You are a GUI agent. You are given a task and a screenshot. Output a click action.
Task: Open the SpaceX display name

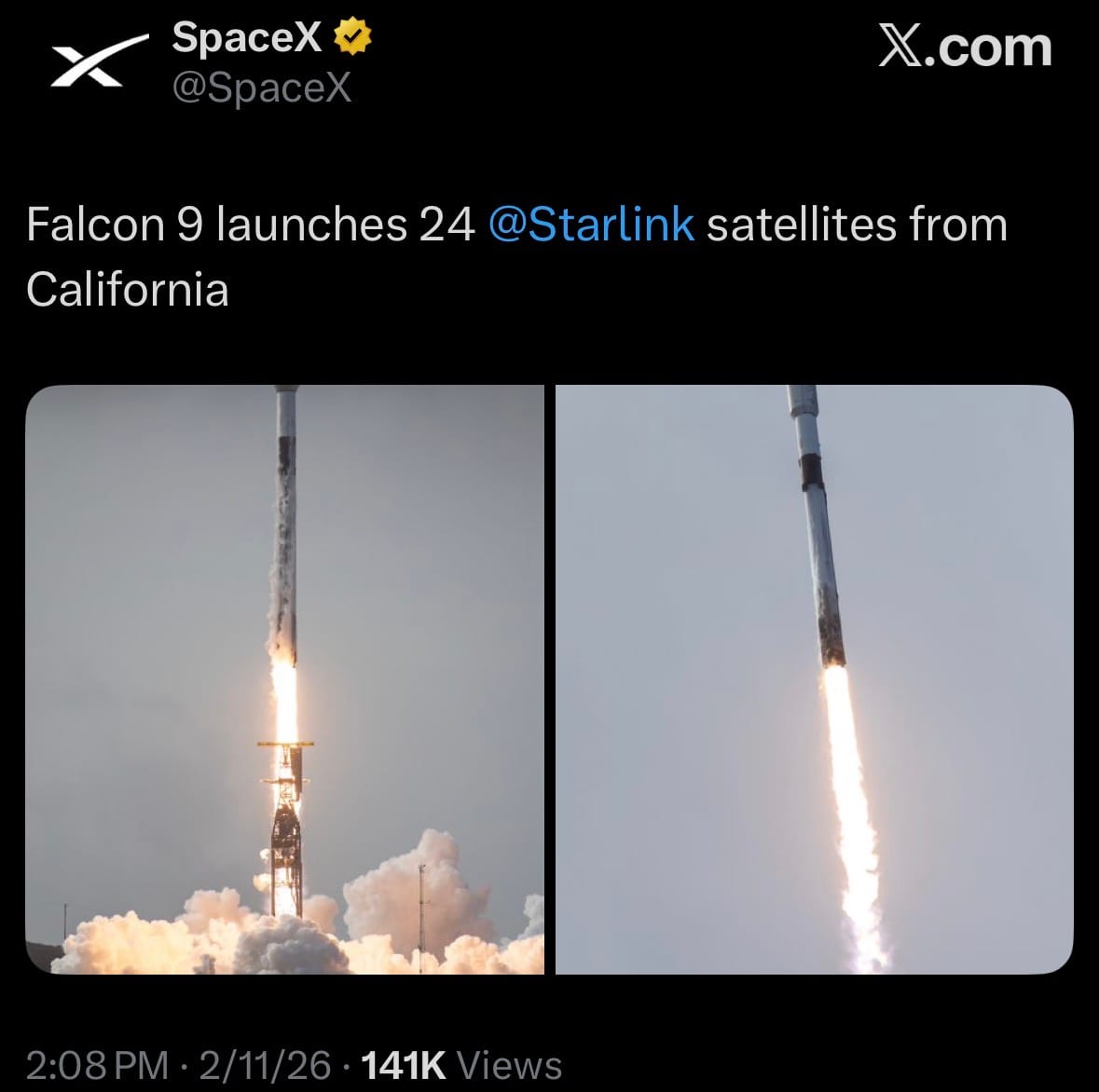pyautogui.click(x=247, y=37)
